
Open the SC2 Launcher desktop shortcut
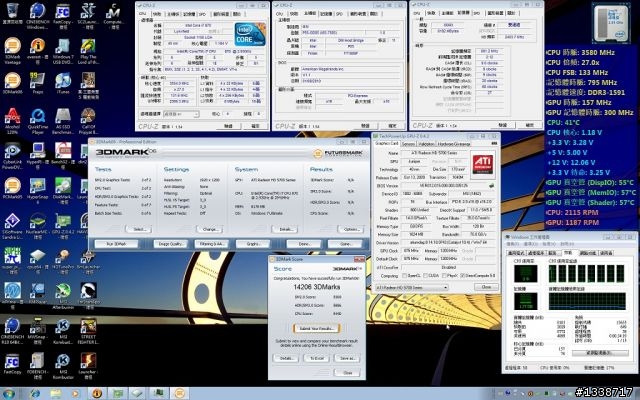click(88, 16)
